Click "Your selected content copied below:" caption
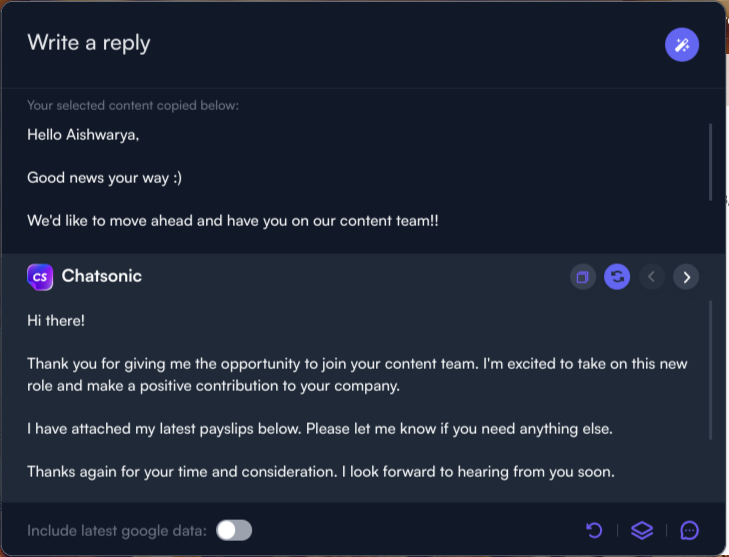Screen dimensions: 729x557 [133, 105]
